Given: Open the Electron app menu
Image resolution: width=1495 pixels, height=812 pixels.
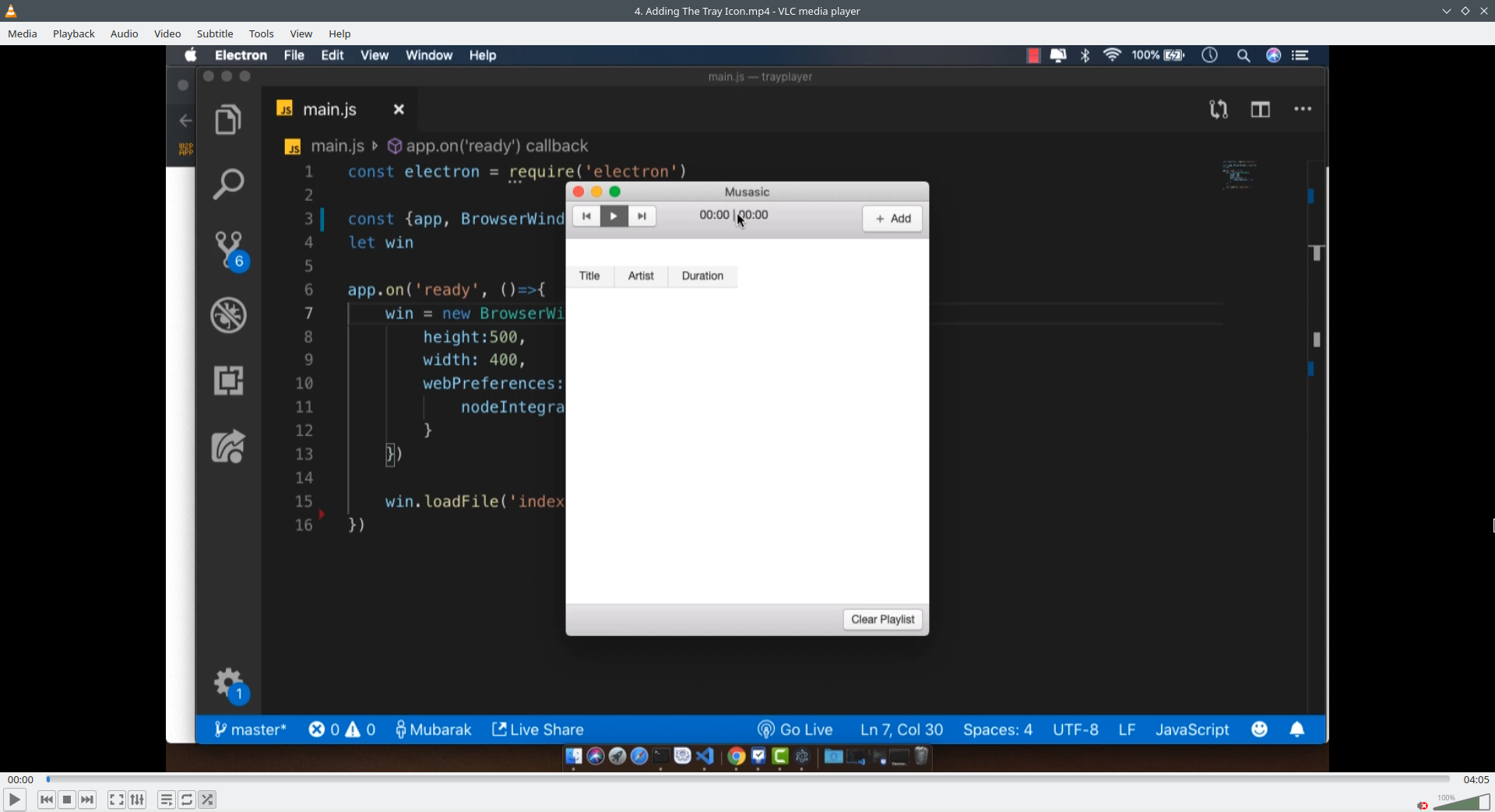Looking at the screenshot, I should tap(241, 55).
